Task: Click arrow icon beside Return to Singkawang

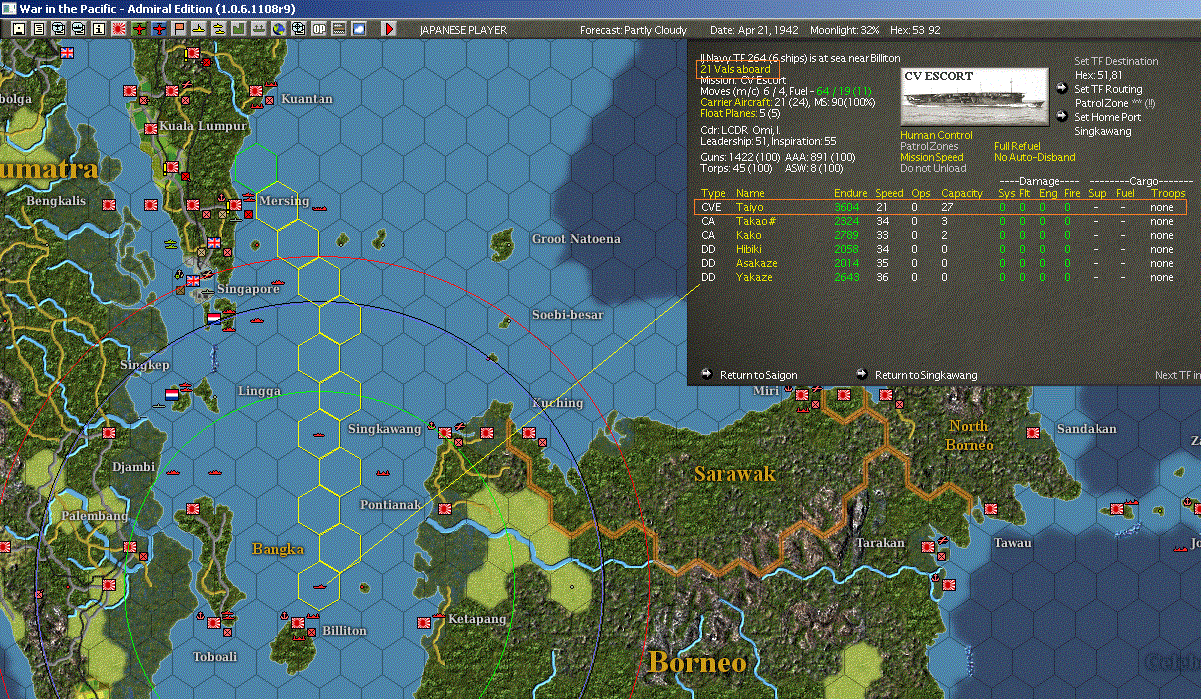Action: pos(862,375)
